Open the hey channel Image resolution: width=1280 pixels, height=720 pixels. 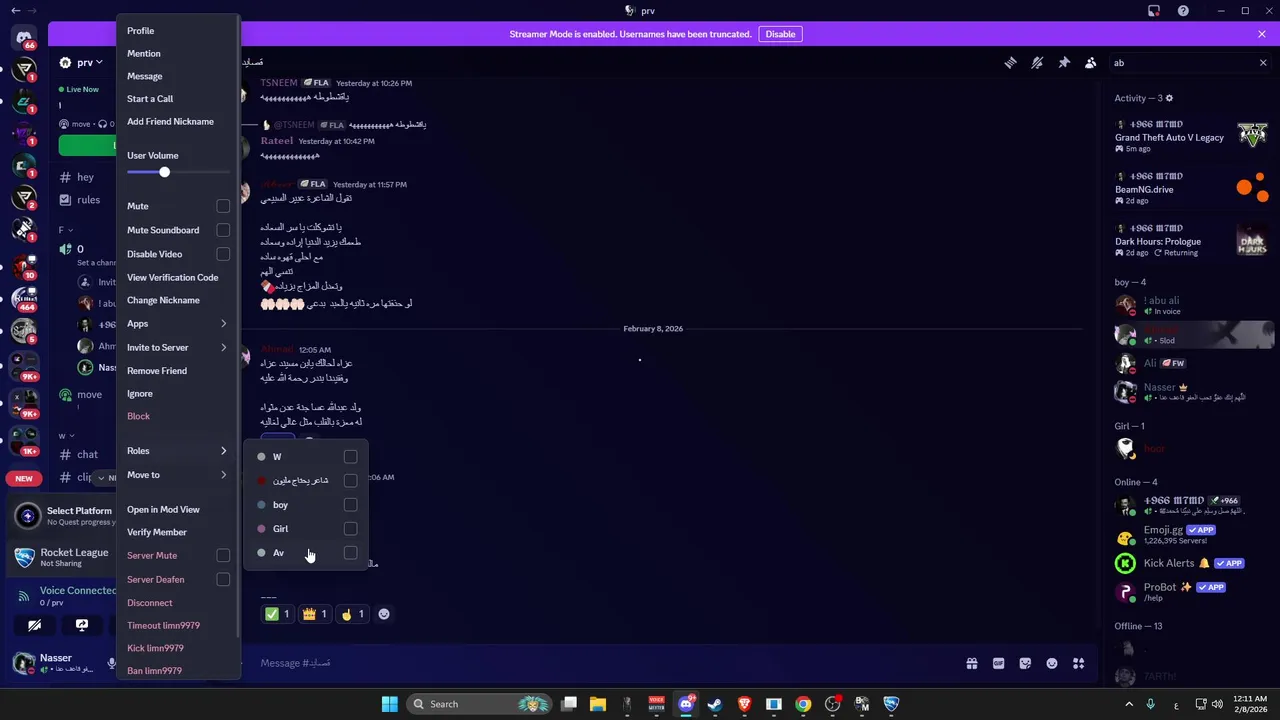tap(85, 177)
